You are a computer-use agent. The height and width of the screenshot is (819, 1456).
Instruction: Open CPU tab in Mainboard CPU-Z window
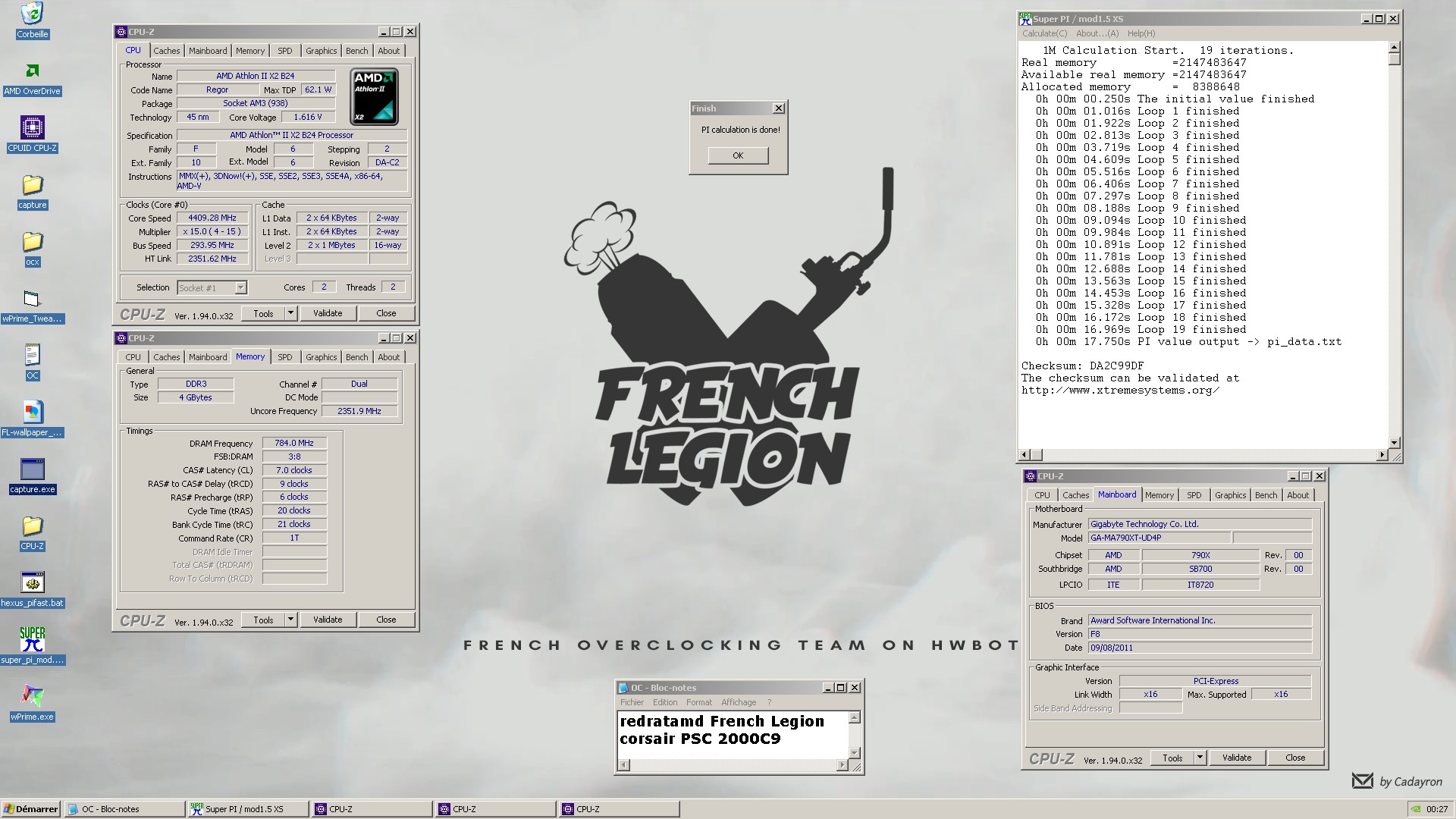(x=1042, y=495)
